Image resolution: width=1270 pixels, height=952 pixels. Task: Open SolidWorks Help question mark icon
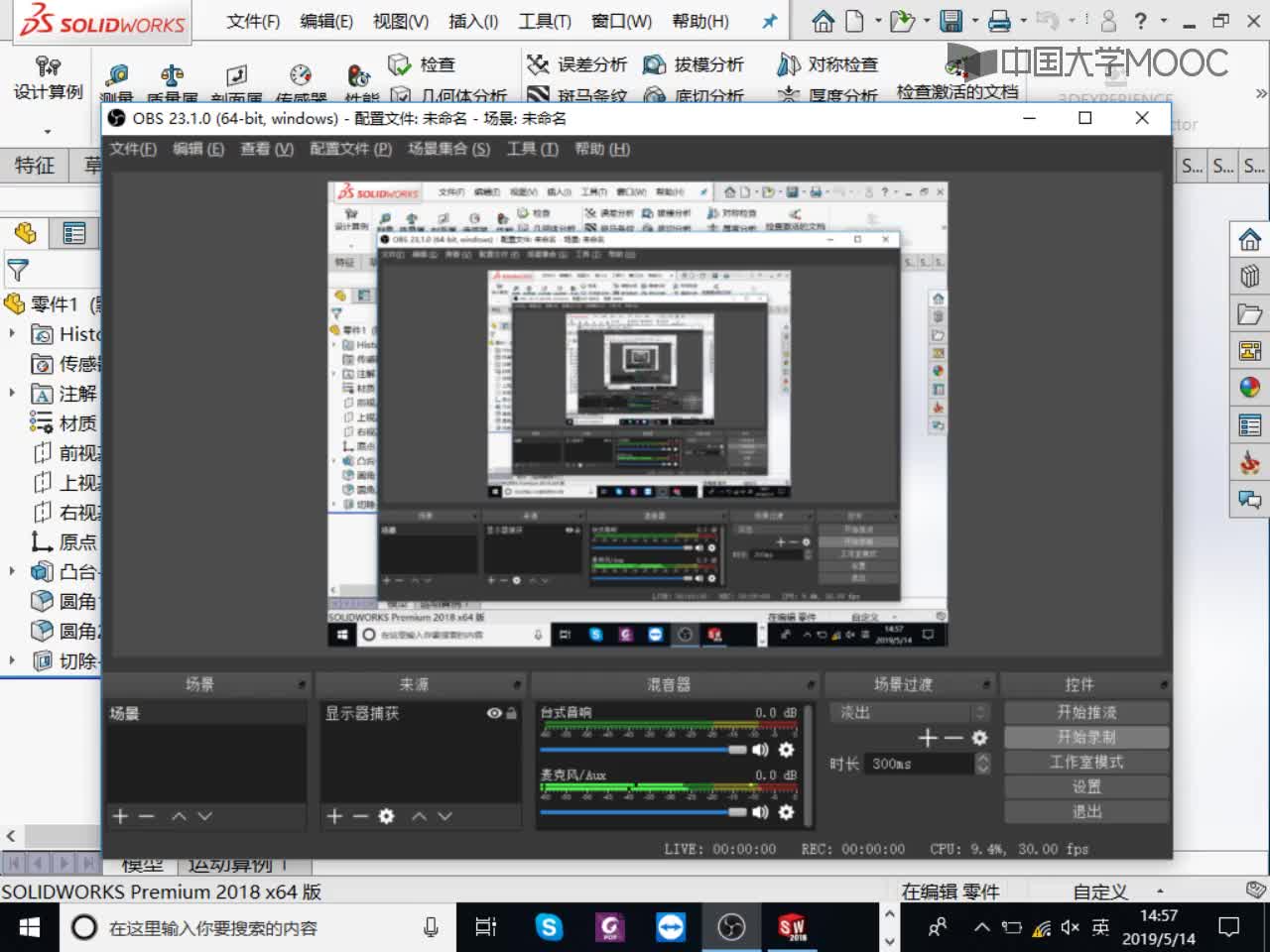coord(1141,21)
